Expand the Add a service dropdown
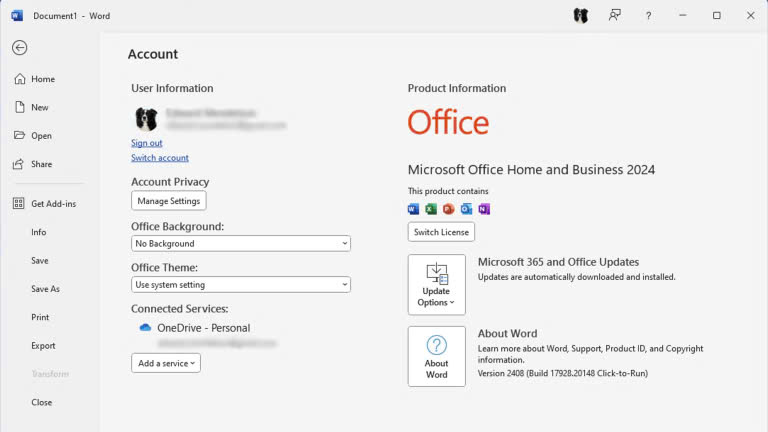 pyautogui.click(x=166, y=363)
